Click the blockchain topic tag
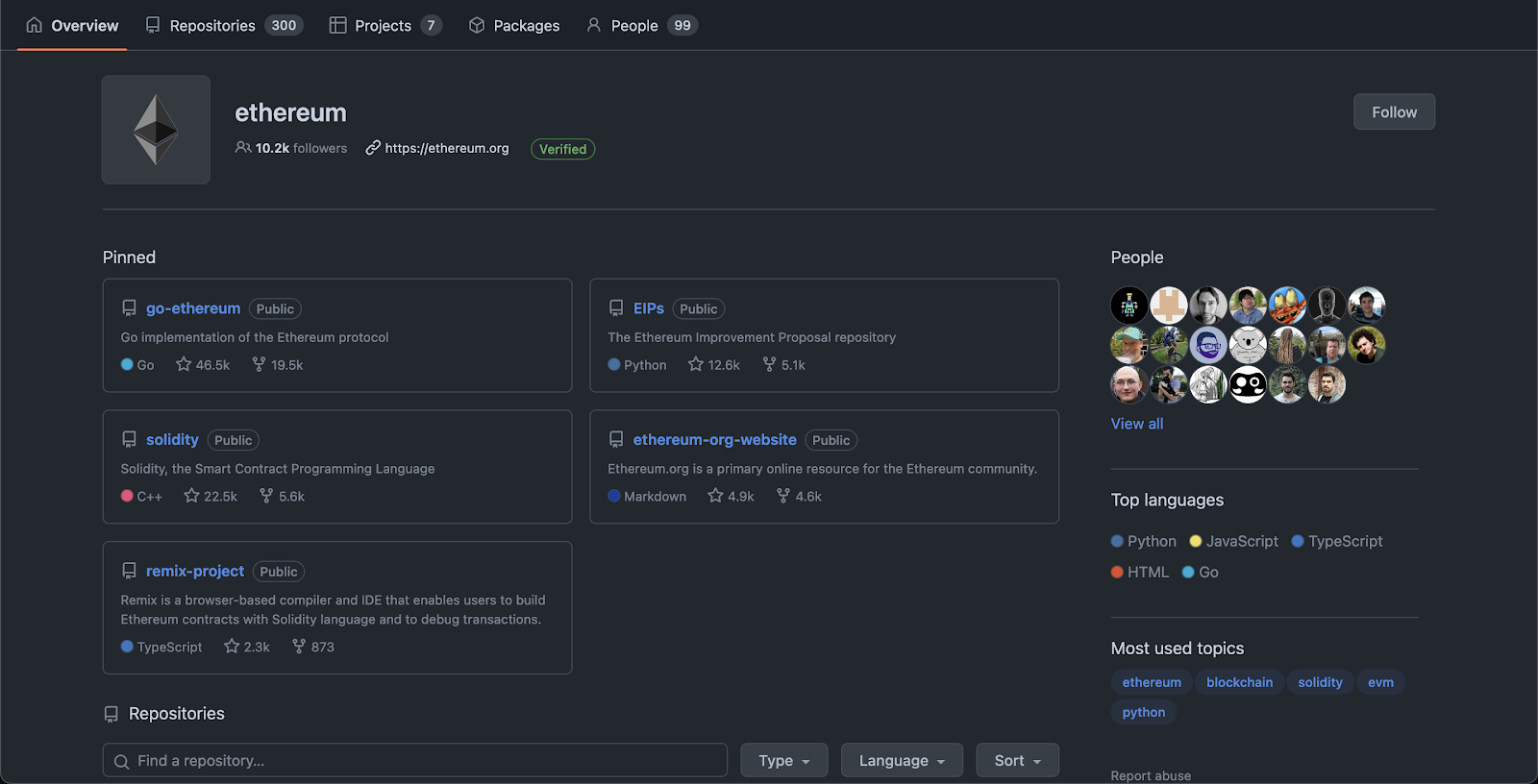1538x784 pixels. (1239, 682)
